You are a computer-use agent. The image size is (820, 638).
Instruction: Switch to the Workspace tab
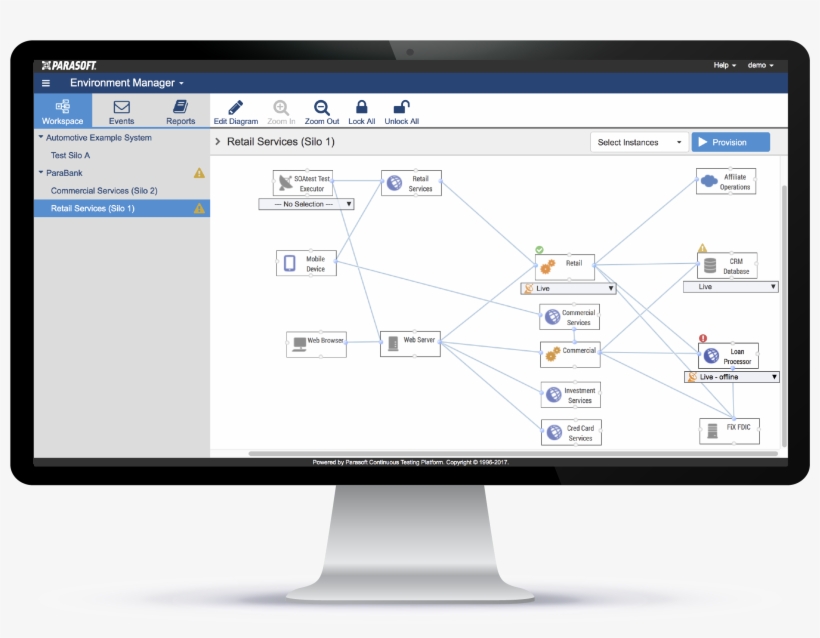pos(62,111)
